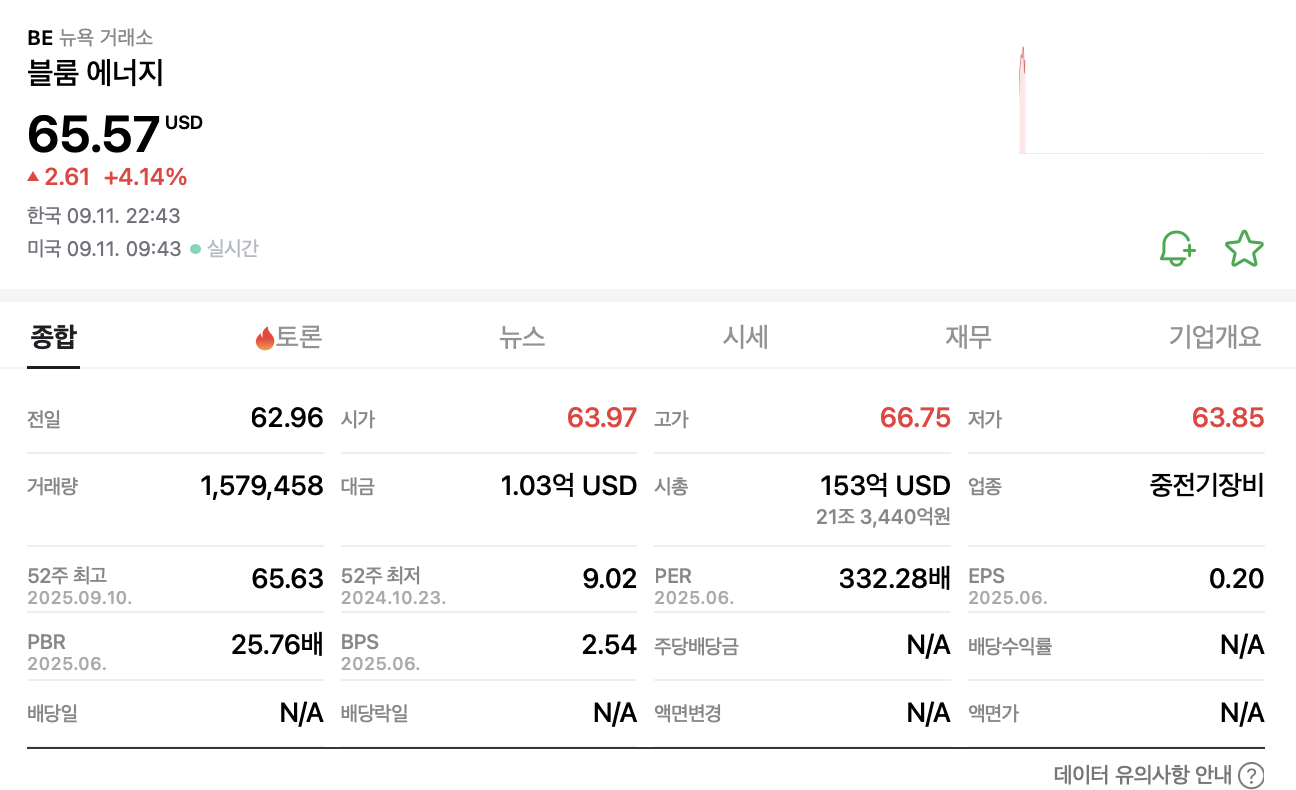Click the 고가 value 66.75
Image resolution: width=1296 pixels, height=790 pixels.
[915, 418]
